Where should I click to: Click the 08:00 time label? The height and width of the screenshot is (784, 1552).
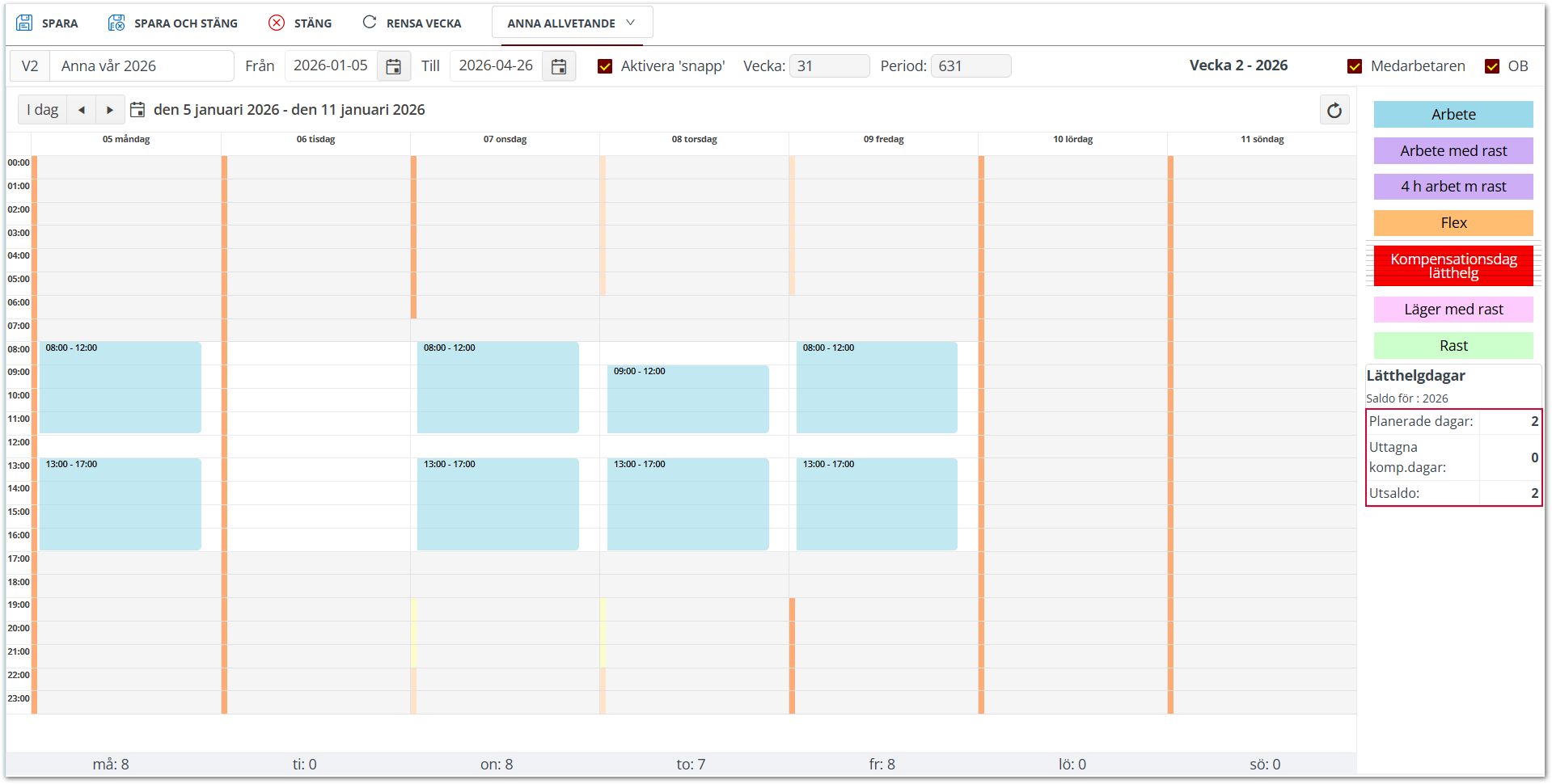pyautogui.click(x=19, y=349)
